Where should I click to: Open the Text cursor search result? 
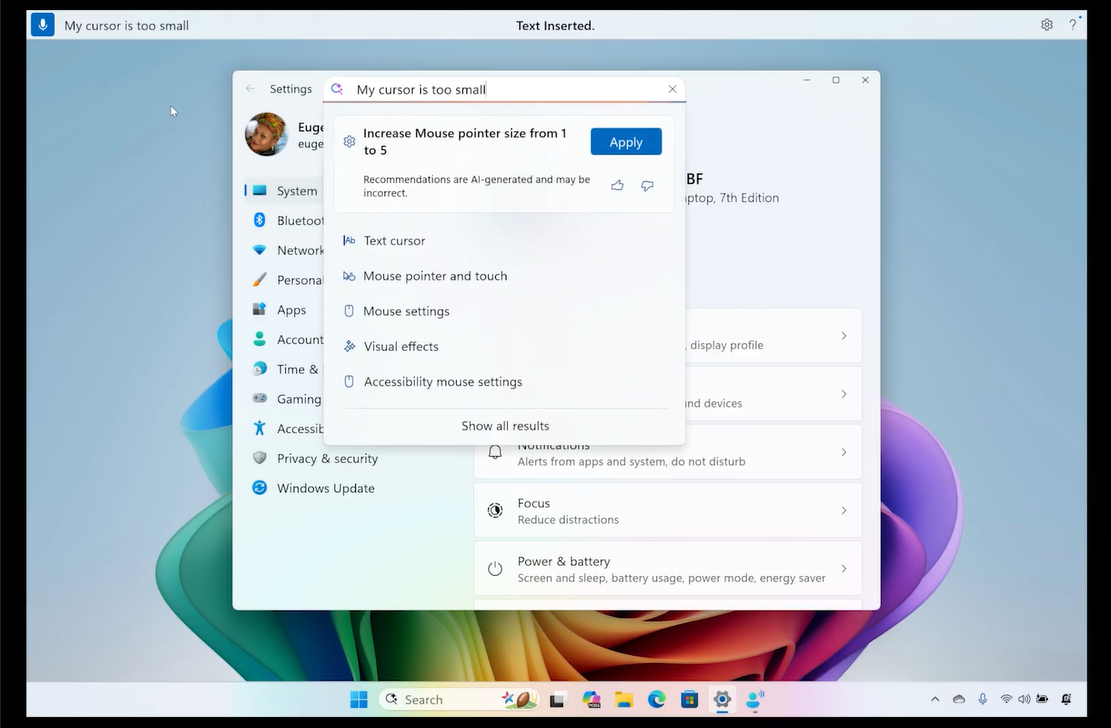394,240
